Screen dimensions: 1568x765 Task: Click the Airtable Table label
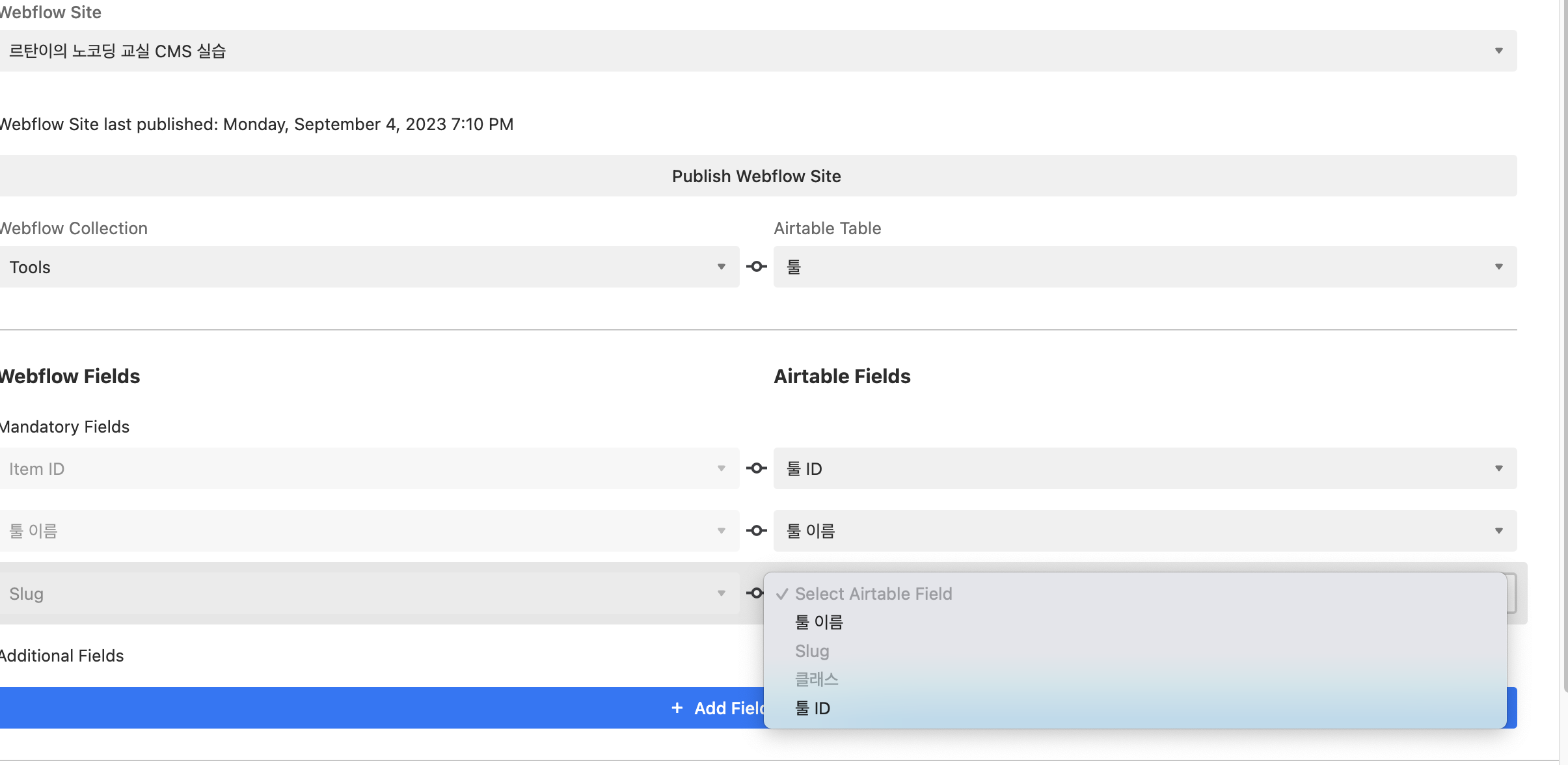tap(828, 228)
